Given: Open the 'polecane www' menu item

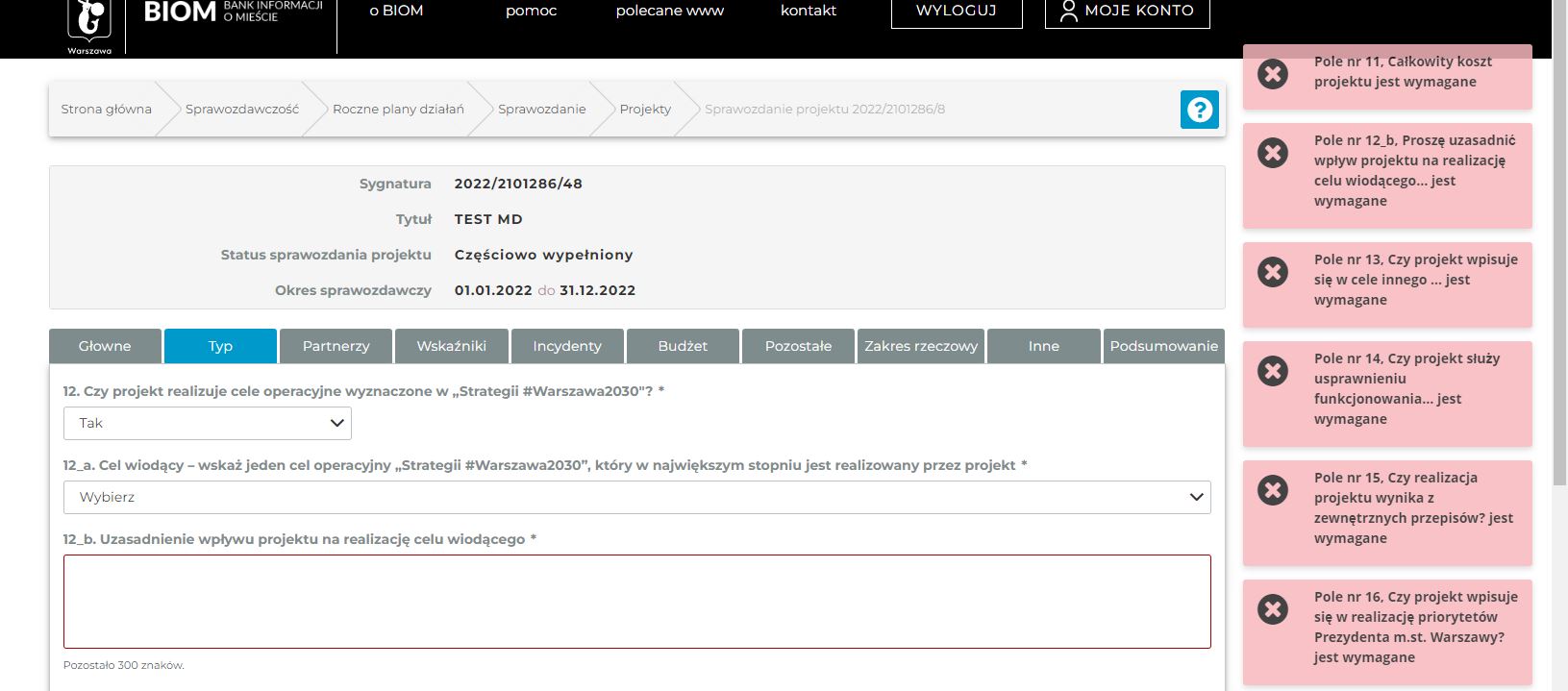Looking at the screenshot, I should (x=669, y=12).
